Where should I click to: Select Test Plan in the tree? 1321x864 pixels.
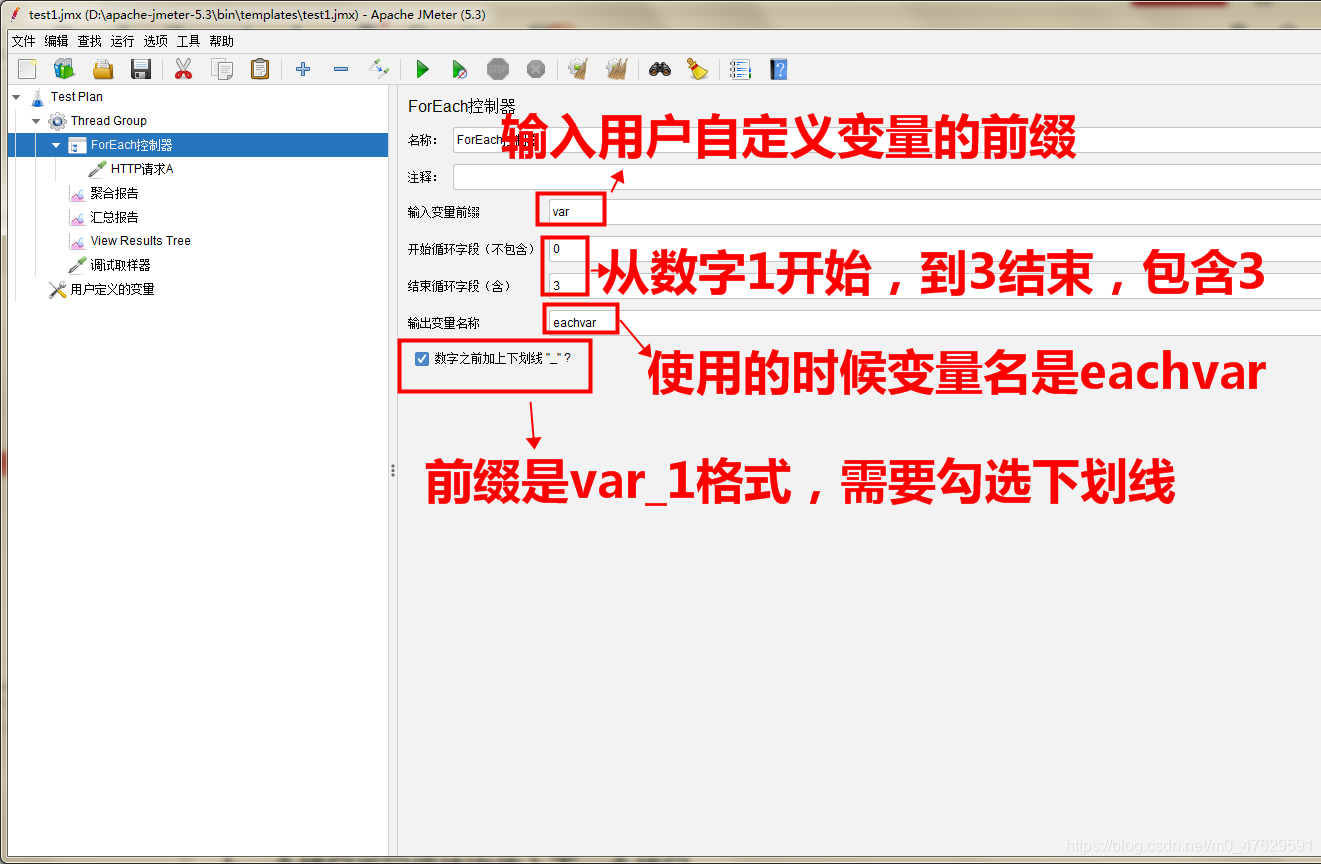pyautogui.click(x=76, y=97)
